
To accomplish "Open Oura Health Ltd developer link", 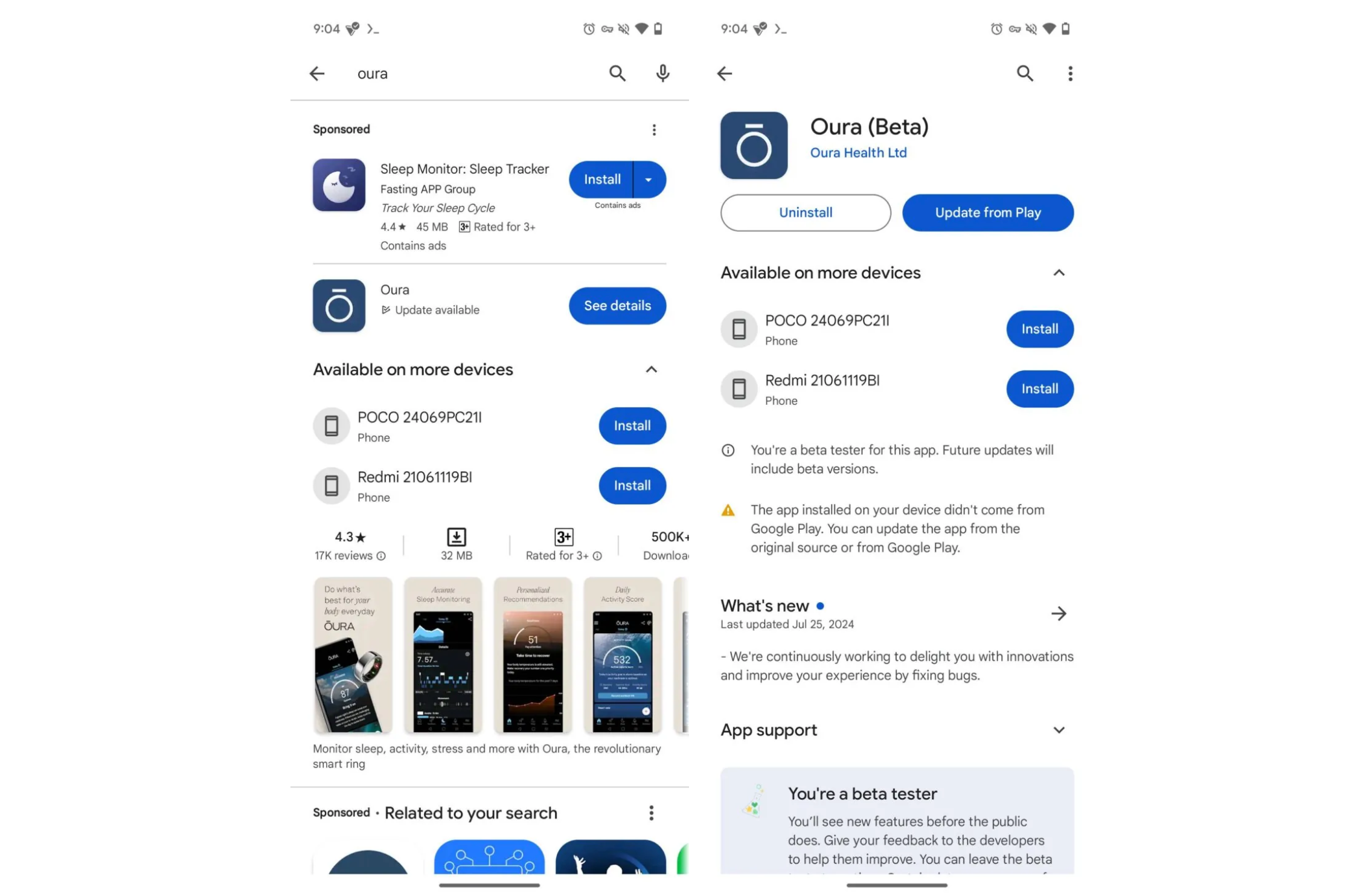I will (857, 152).
